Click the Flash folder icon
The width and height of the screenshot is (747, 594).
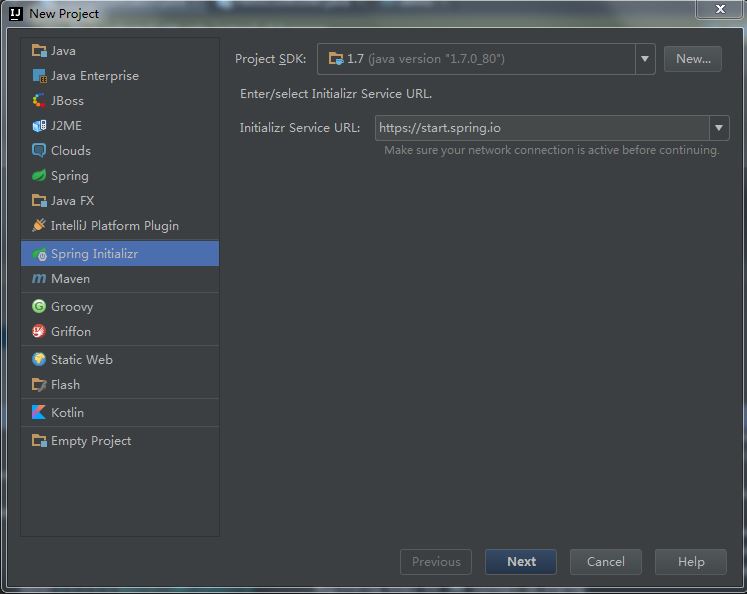[39, 384]
